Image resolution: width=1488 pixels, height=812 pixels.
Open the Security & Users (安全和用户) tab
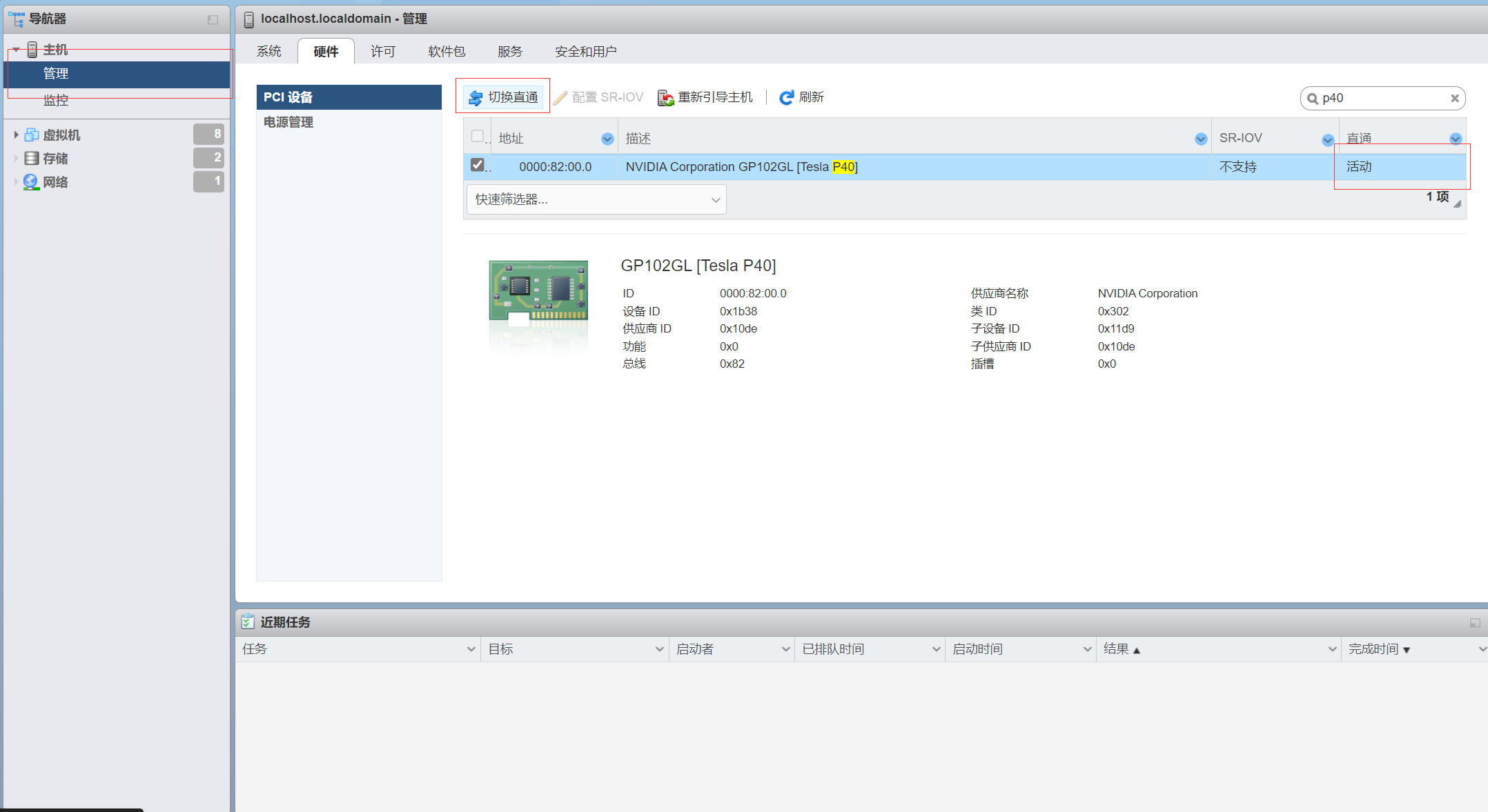(585, 52)
